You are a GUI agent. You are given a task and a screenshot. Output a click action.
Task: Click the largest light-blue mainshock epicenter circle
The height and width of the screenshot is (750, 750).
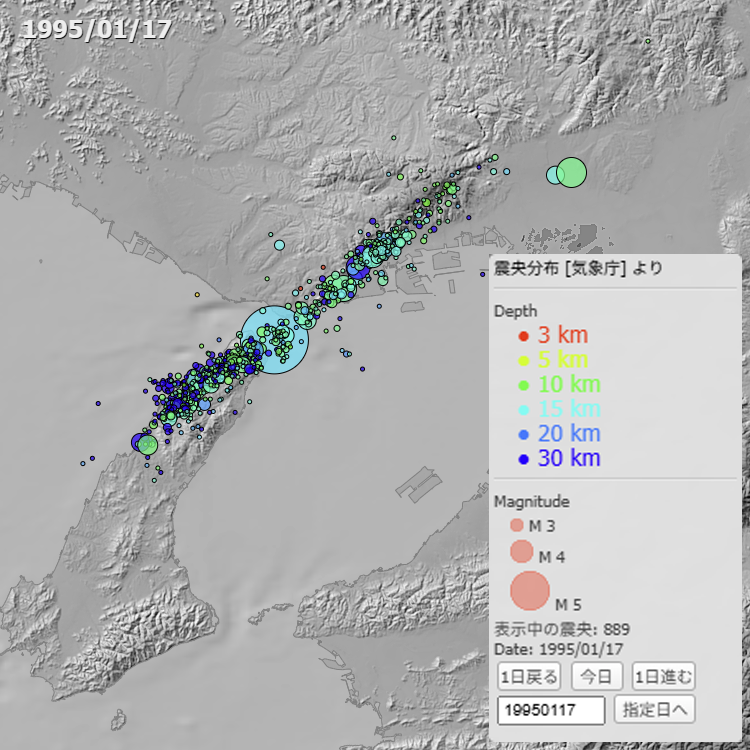coord(275,340)
